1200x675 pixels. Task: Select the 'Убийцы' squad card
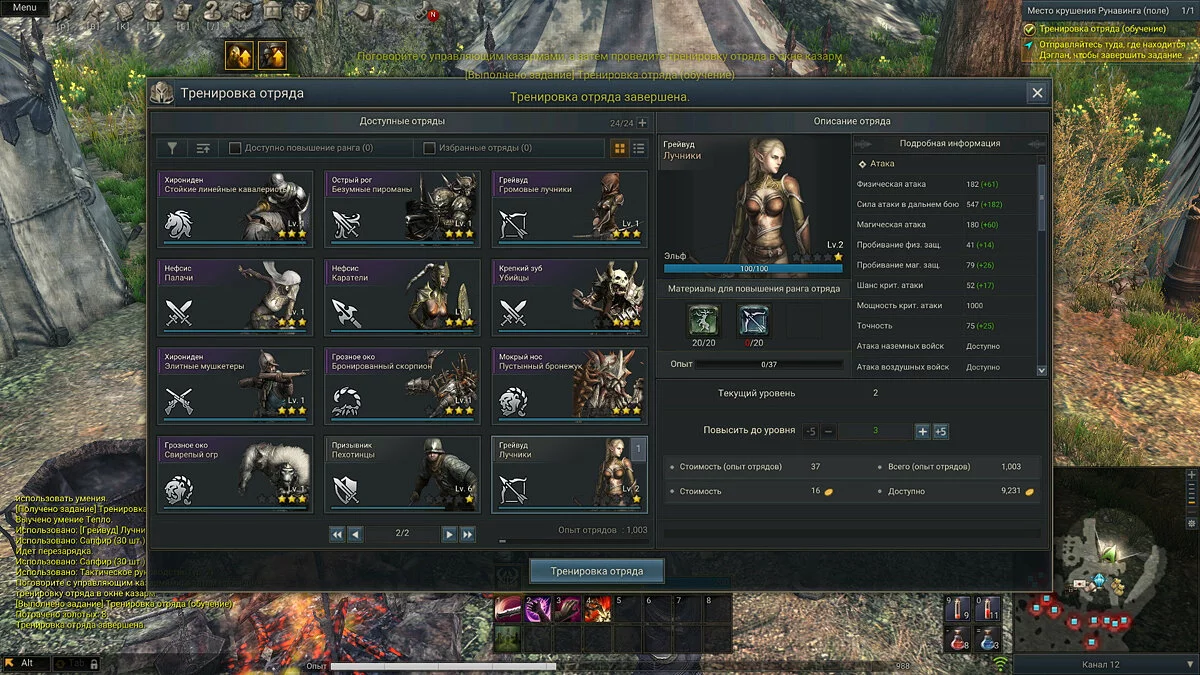click(x=569, y=297)
